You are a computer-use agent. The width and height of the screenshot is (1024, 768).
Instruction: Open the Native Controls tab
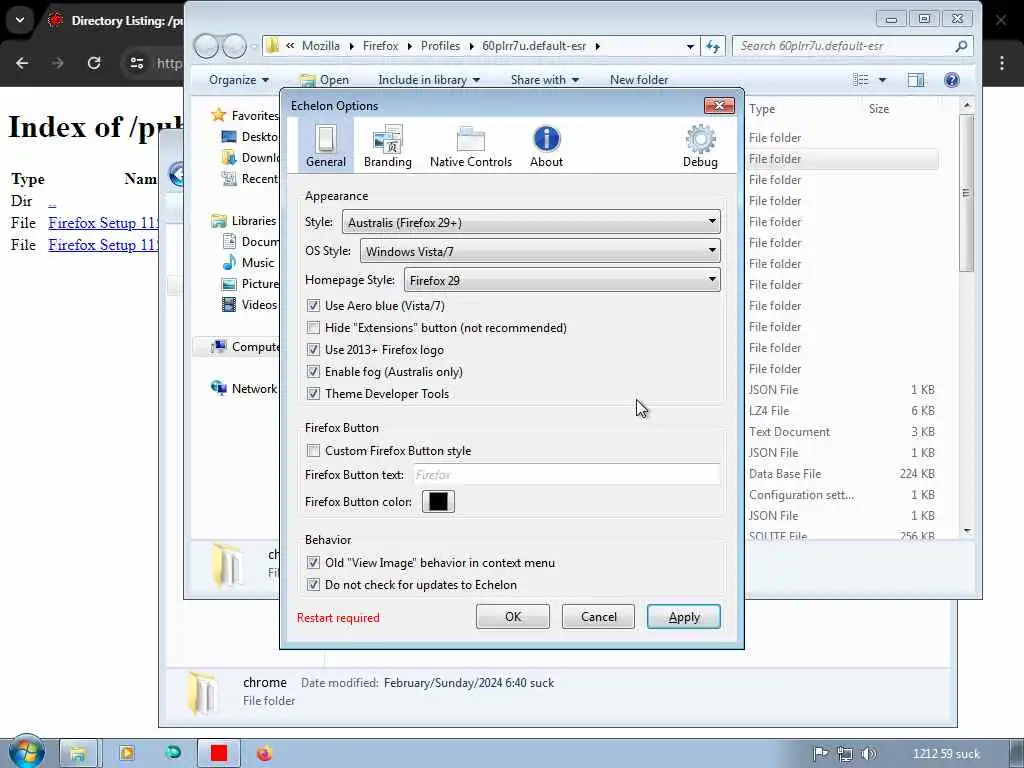(470, 146)
